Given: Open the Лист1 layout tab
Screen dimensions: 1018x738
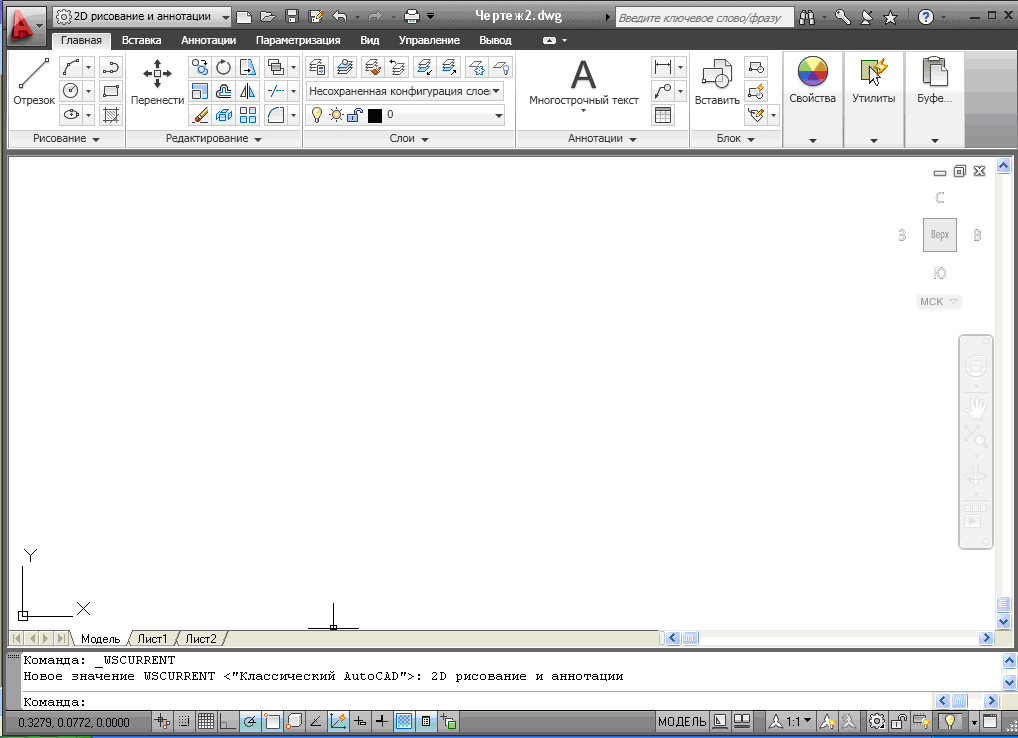Looking at the screenshot, I should click(153, 639).
